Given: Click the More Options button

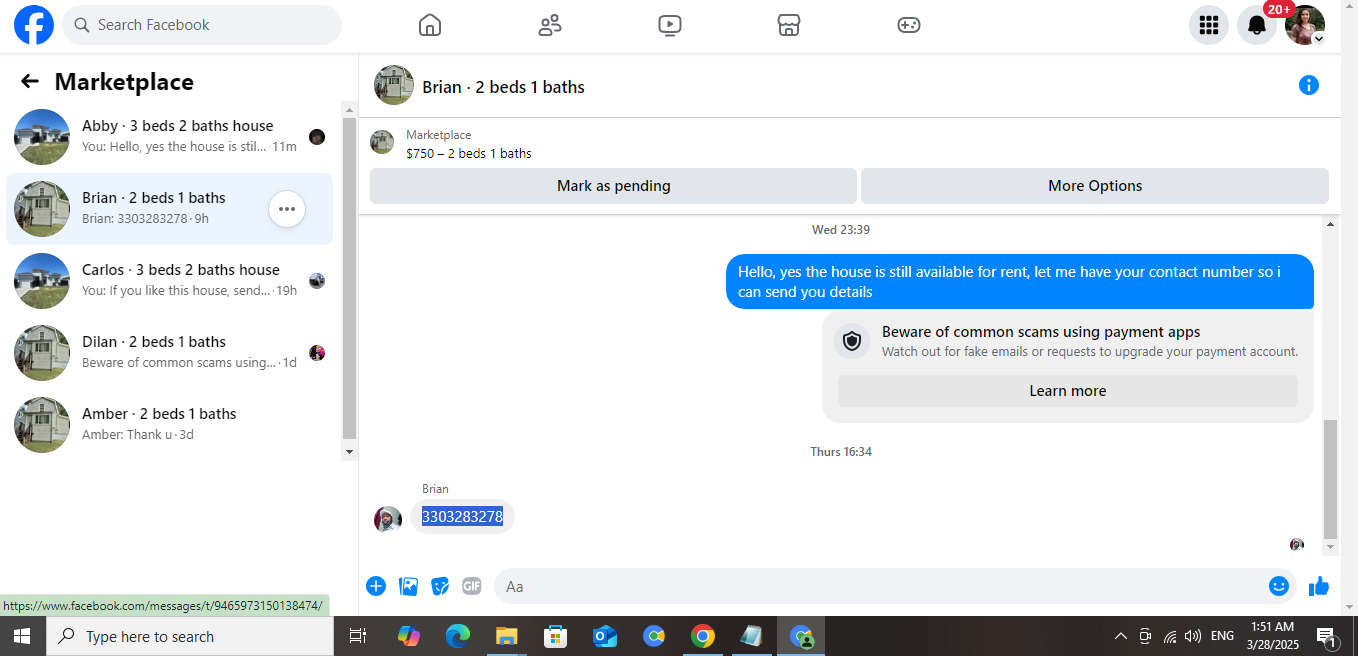Looking at the screenshot, I should coord(1095,186).
